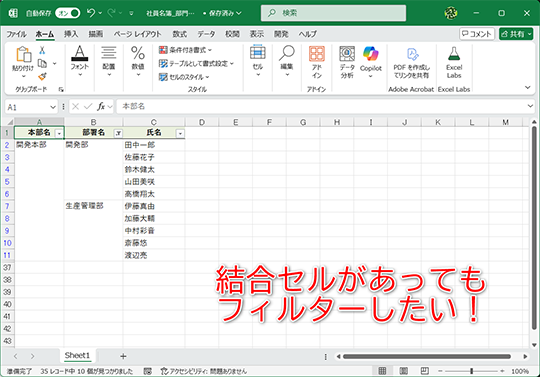Click the zoom out minus button
540x377 pixels.
(440, 371)
